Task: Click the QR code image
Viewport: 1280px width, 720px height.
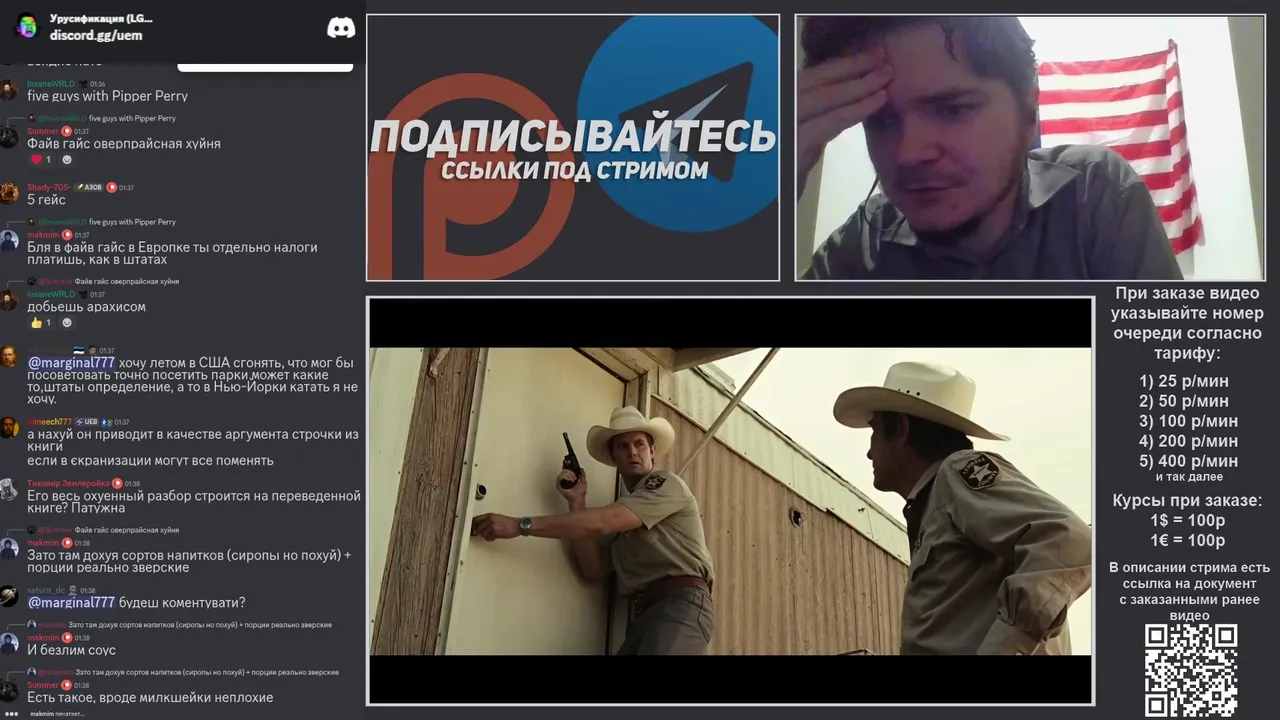Action: tap(1191, 670)
